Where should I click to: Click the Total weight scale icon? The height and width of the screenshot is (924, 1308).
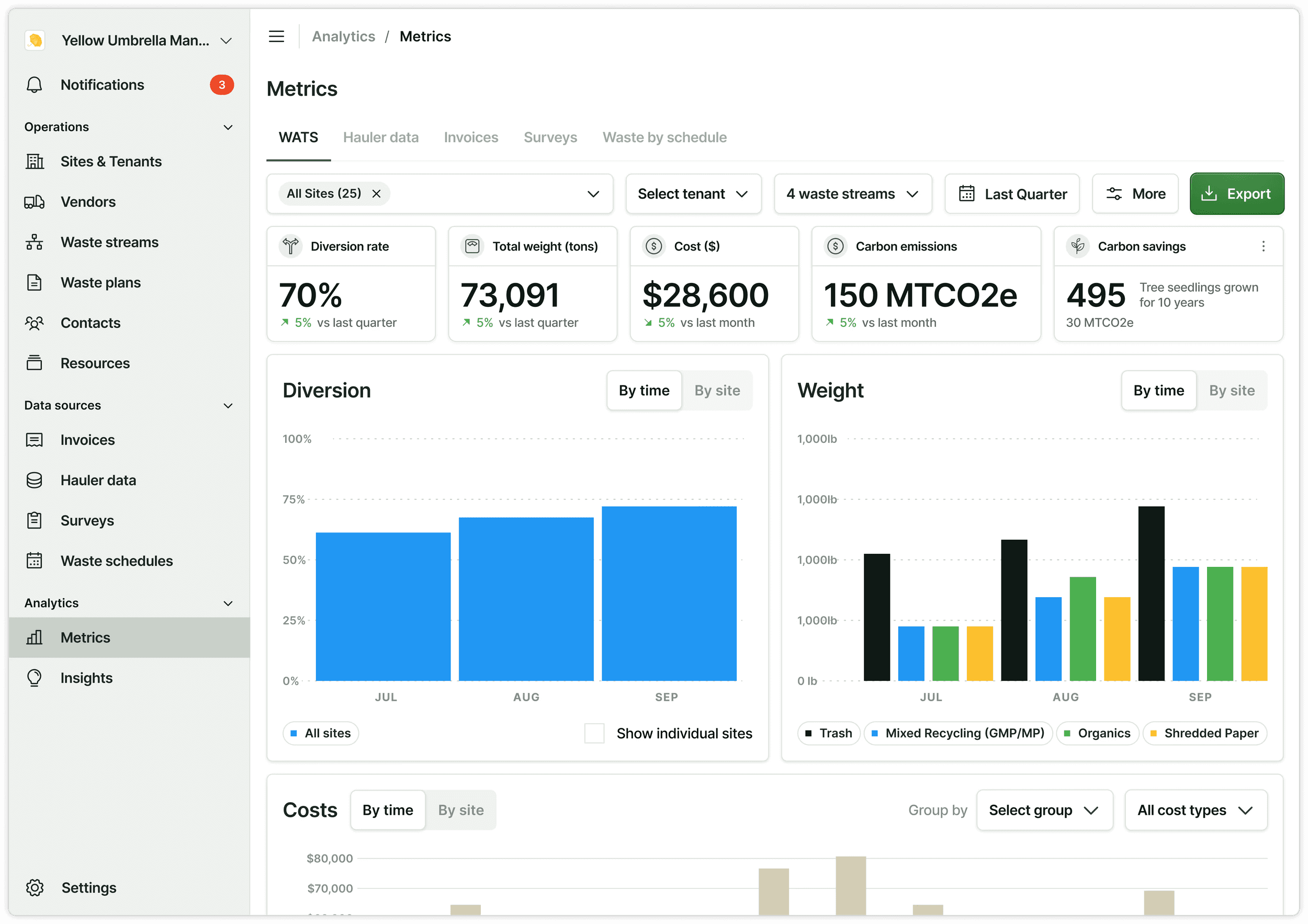coord(472,246)
